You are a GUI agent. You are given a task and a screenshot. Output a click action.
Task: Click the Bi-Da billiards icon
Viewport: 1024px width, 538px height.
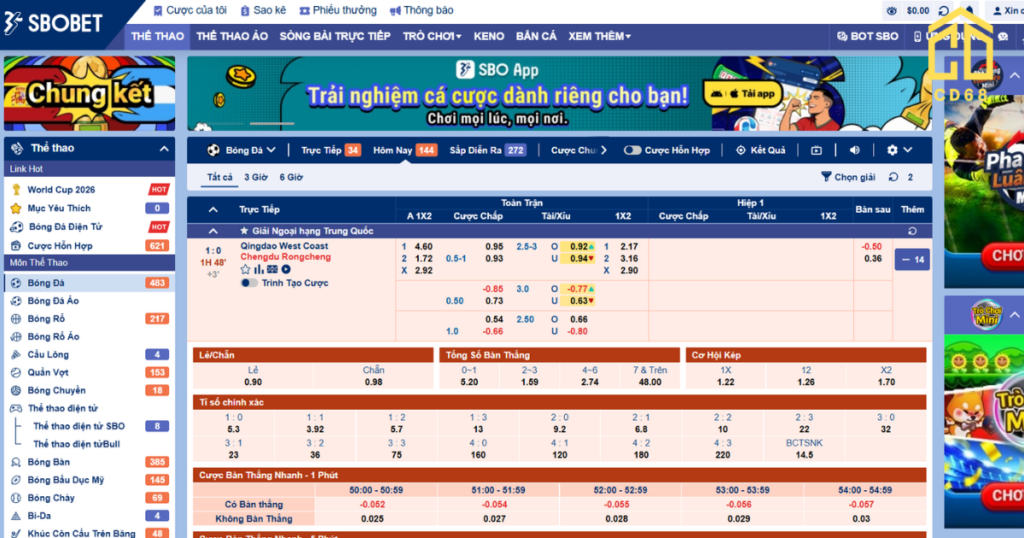[x=16, y=516]
